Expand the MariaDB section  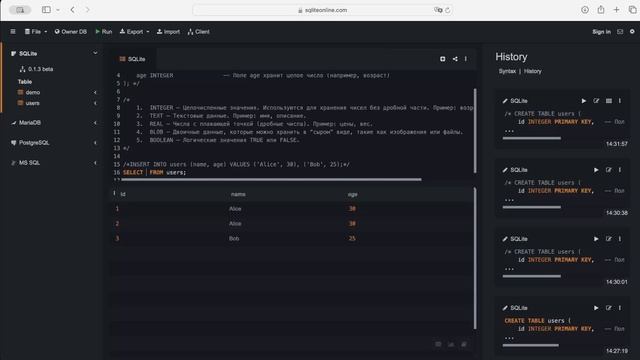click(x=95, y=122)
